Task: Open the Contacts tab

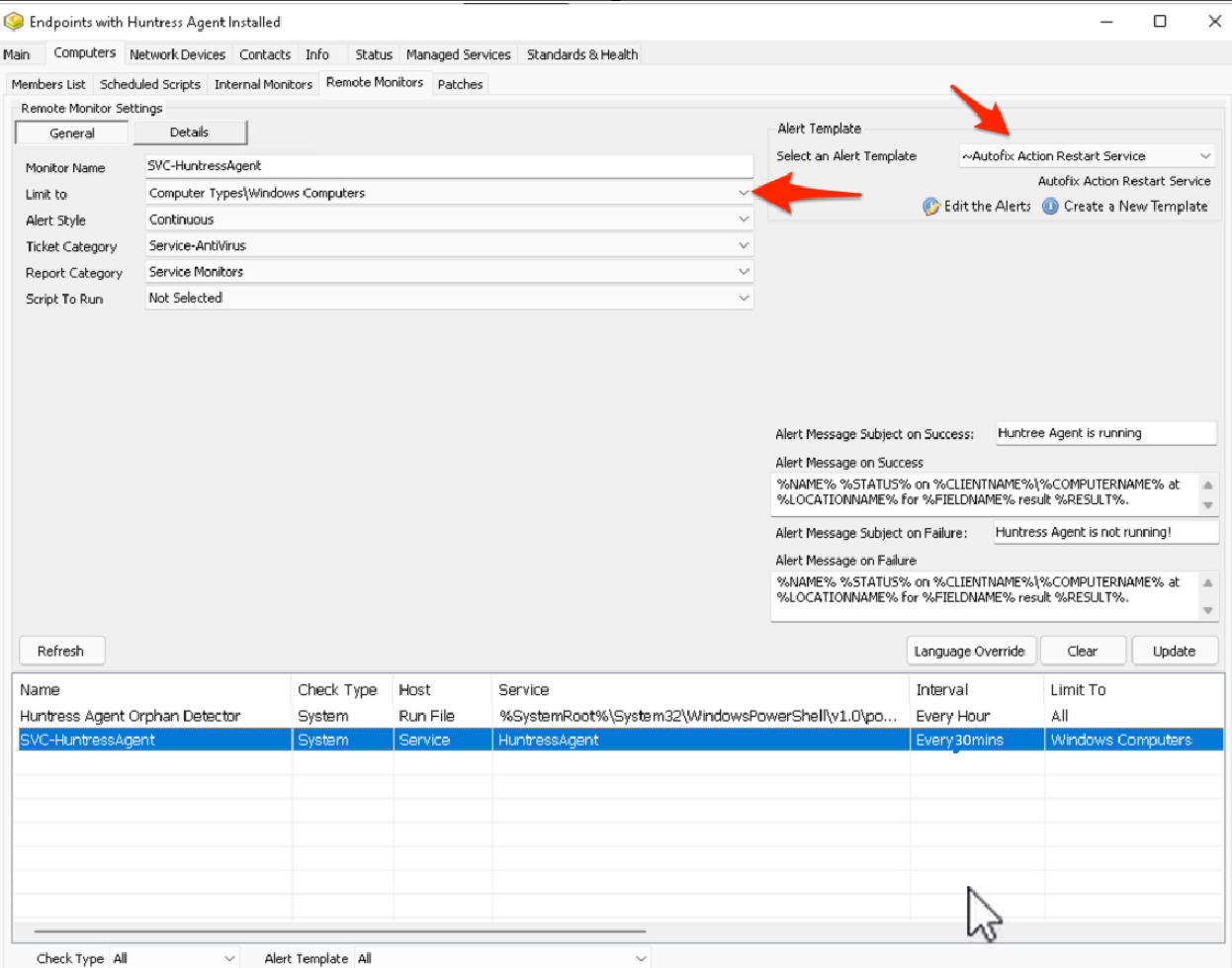Action: point(265,54)
